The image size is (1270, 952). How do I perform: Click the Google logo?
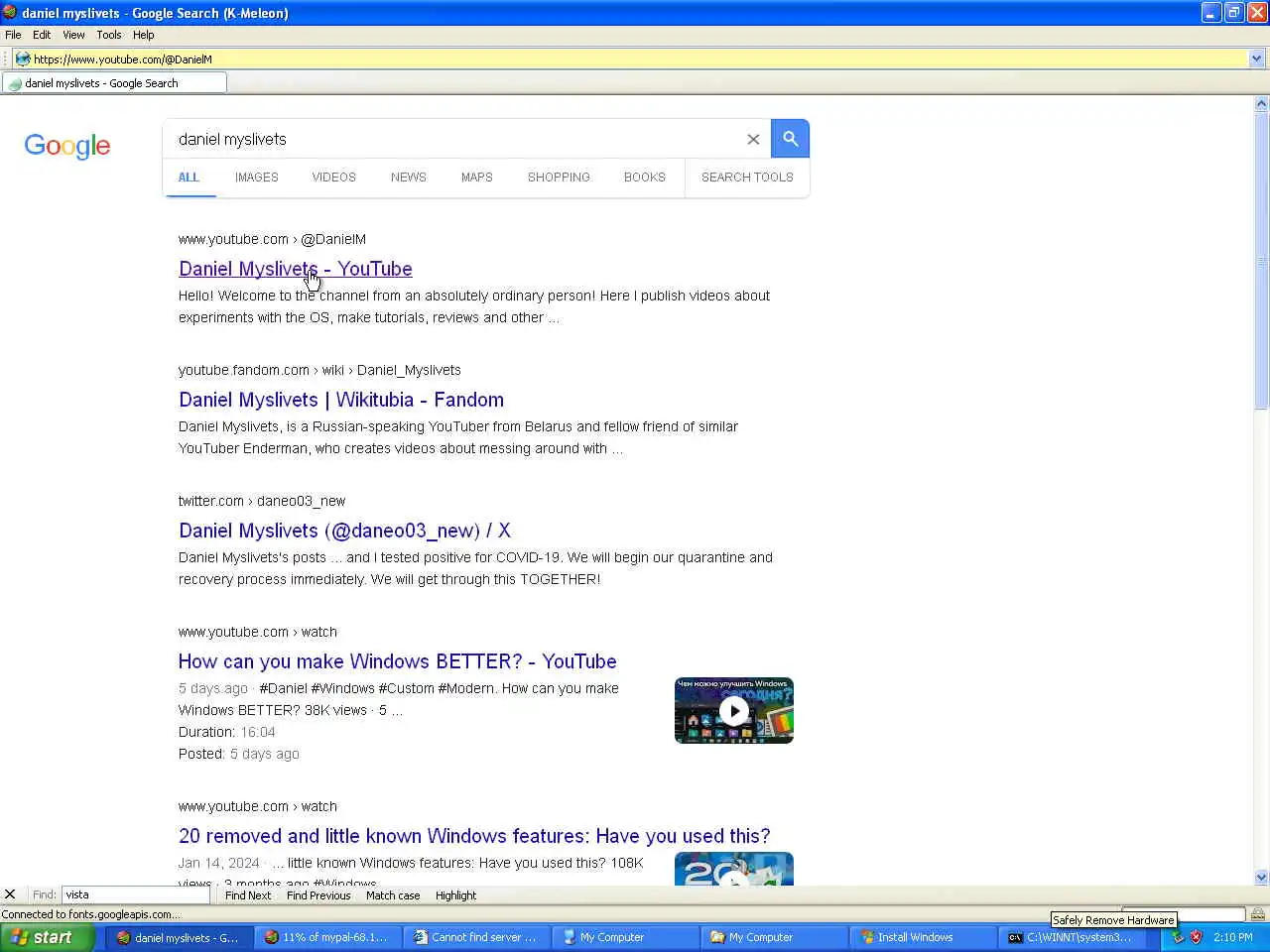pos(67,146)
